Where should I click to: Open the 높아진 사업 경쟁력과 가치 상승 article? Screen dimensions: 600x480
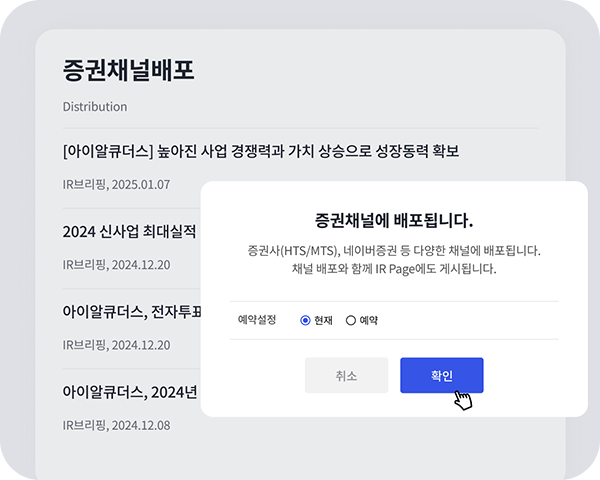[261, 151]
